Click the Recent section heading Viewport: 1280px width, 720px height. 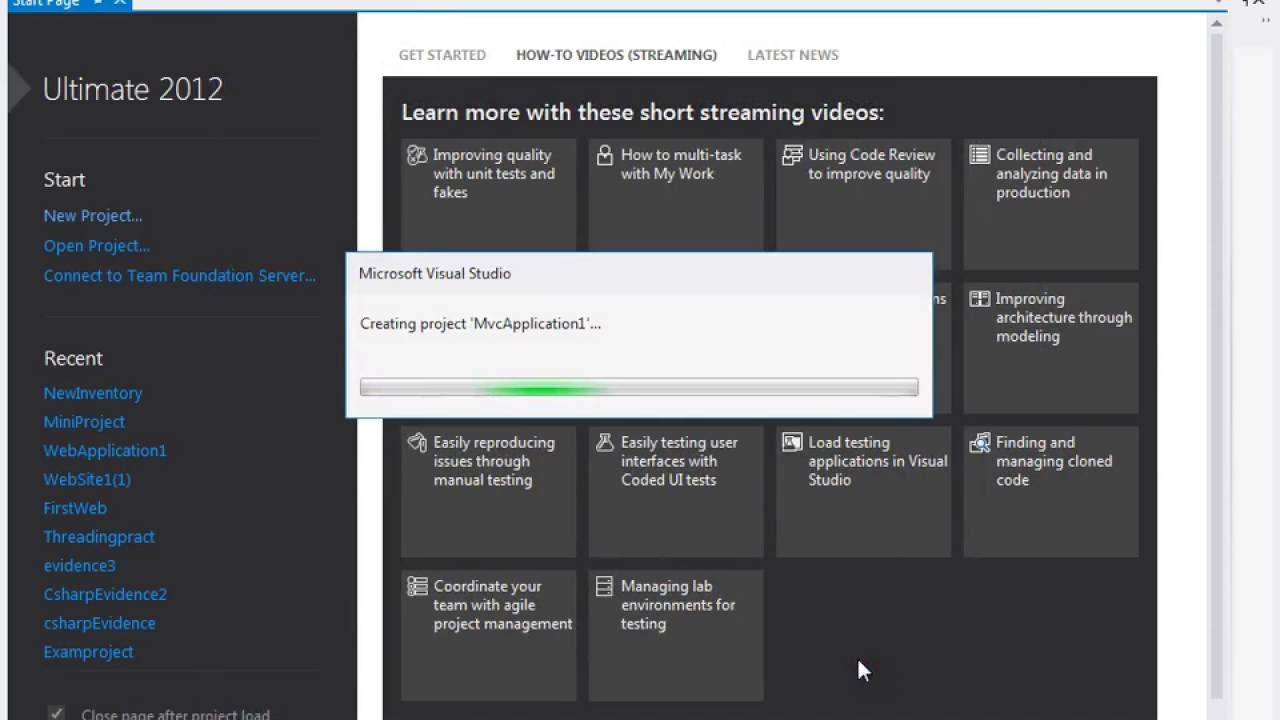tap(73, 358)
